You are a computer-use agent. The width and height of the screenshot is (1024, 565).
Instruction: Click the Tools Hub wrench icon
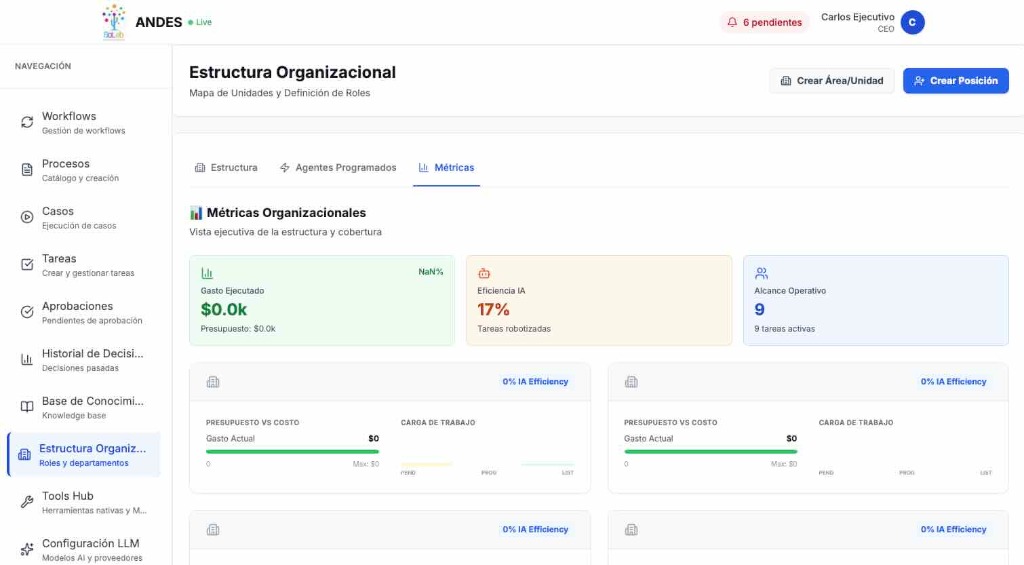point(27,502)
